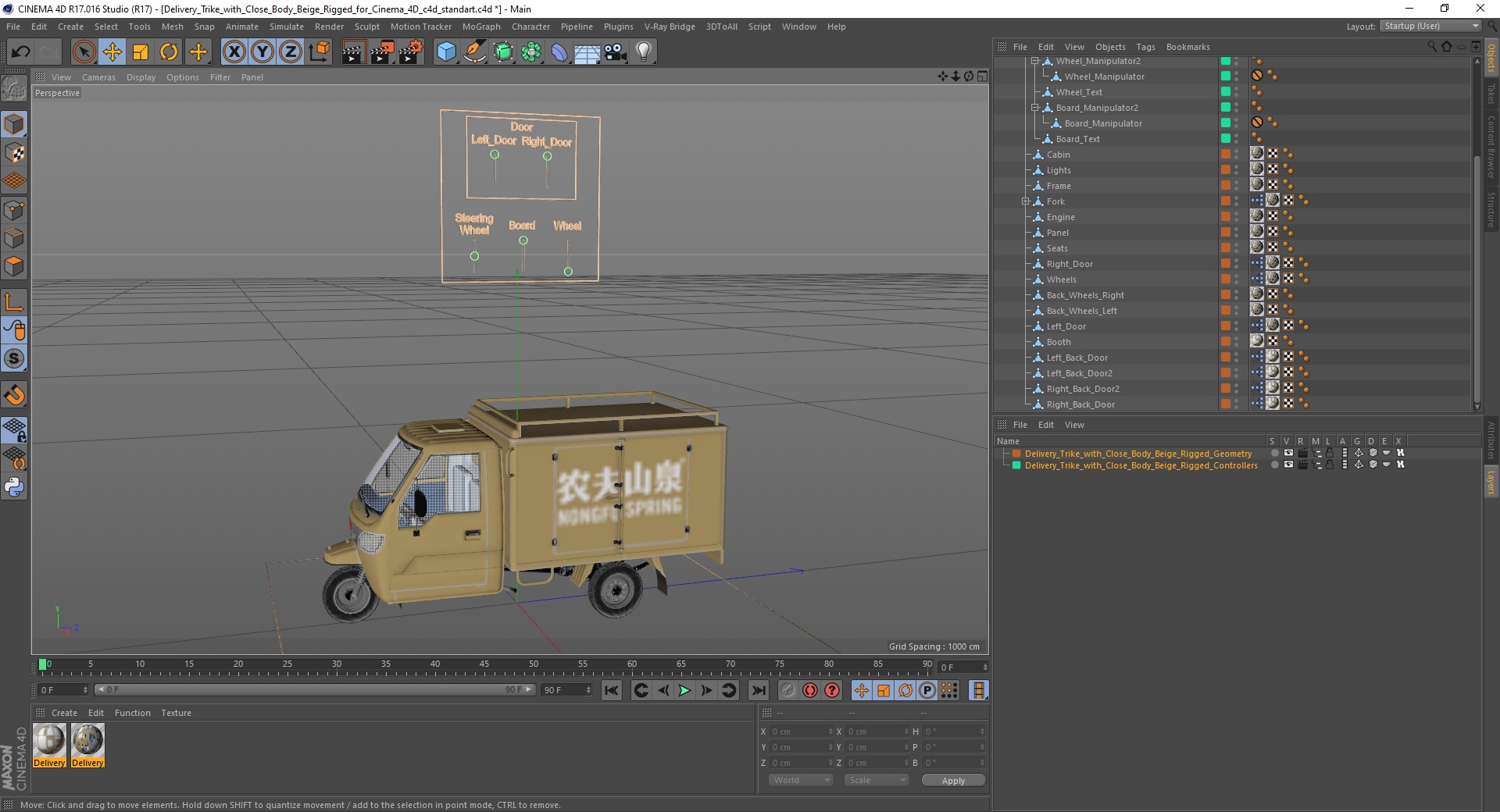Image resolution: width=1500 pixels, height=812 pixels.
Task: Add a Cube primitive object
Action: pyautogui.click(x=446, y=52)
